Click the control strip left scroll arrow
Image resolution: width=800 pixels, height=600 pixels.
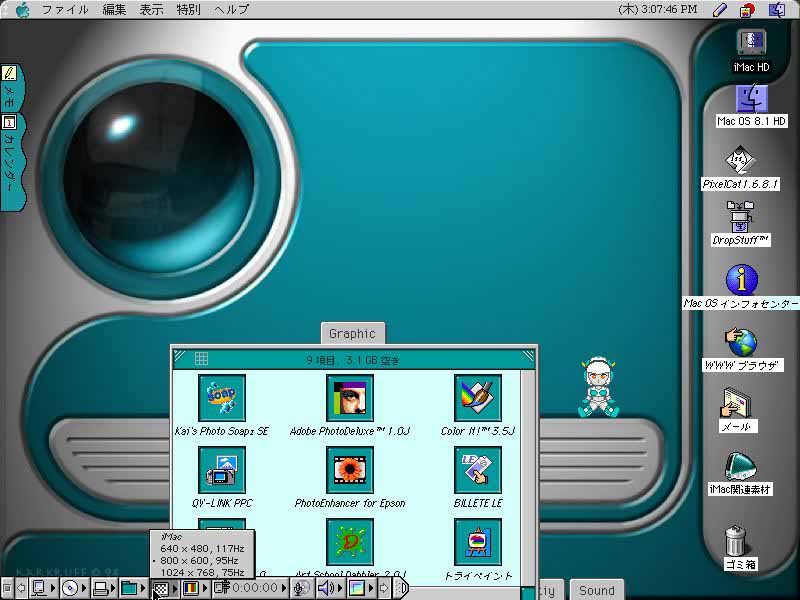tap(21, 588)
